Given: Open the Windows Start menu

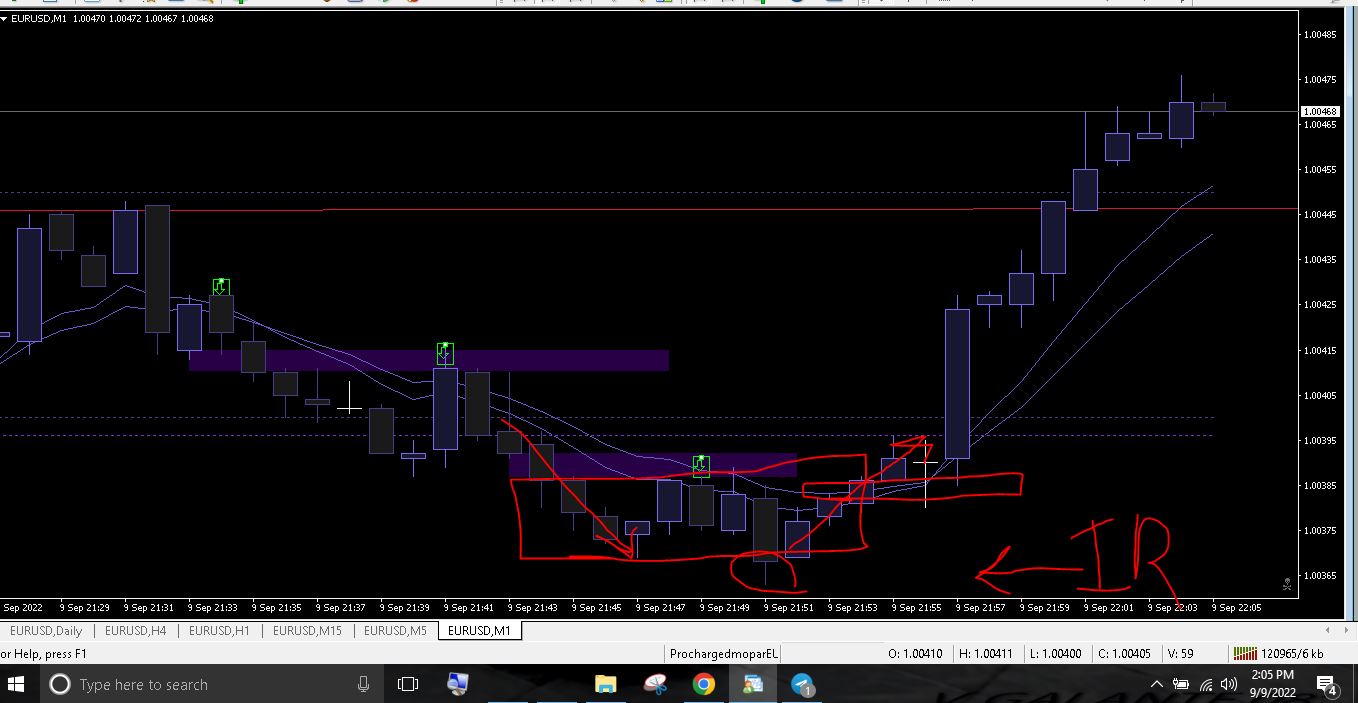Looking at the screenshot, I should [x=16, y=684].
